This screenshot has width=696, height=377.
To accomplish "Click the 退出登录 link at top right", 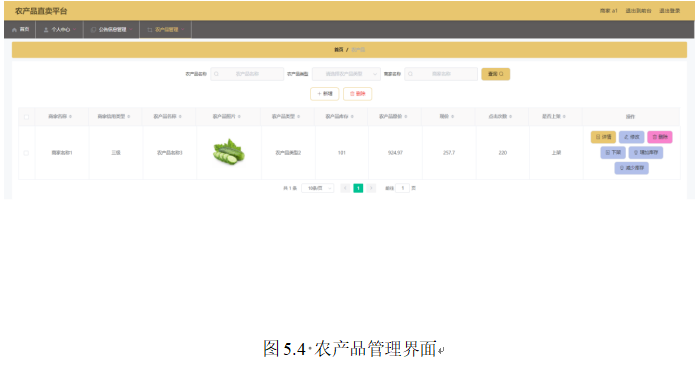I will 669,11.
